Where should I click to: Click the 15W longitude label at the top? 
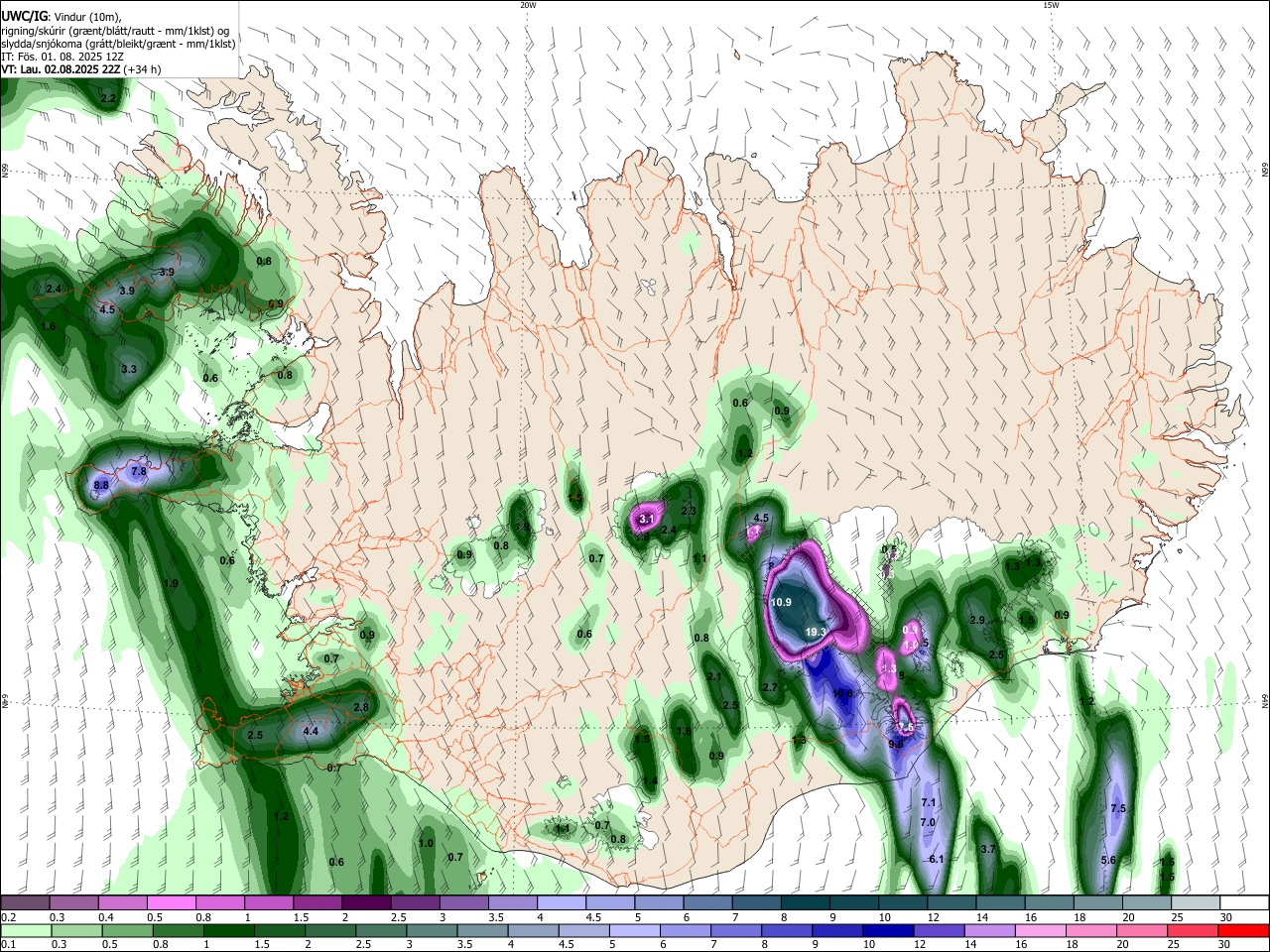coord(1050,5)
